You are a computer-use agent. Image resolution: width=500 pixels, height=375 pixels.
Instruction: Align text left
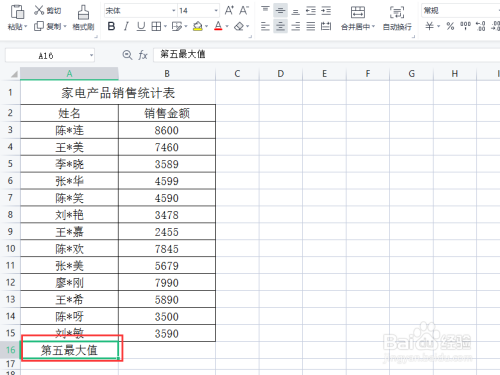point(265,26)
